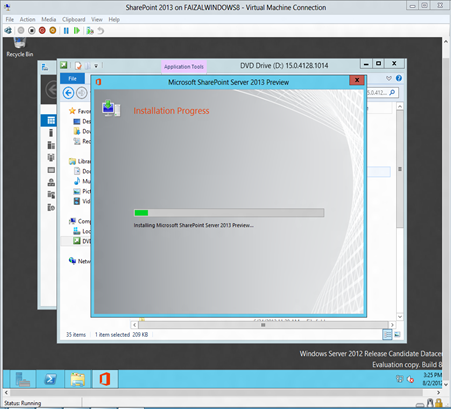Click the Snapshot toolbar icon
Screen dimensions: 451x409
[x=90, y=31]
